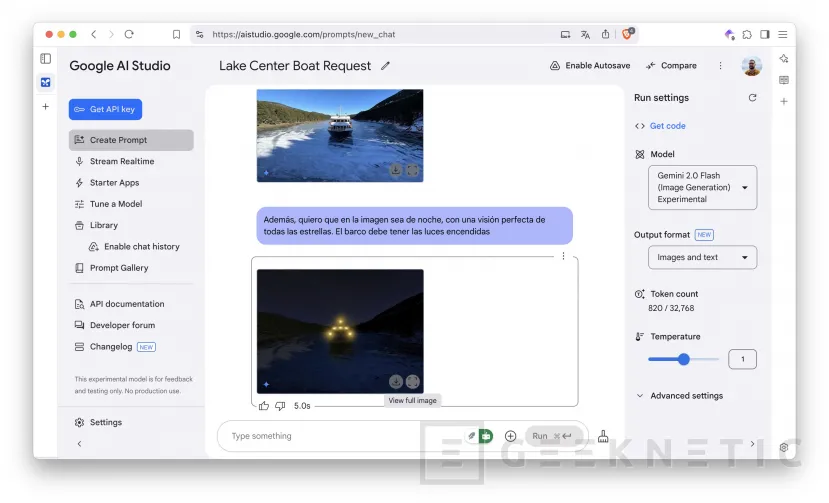Screen dimensions: 829x503
Task: Select Create Prompt in sidebar
Action: [131, 140]
